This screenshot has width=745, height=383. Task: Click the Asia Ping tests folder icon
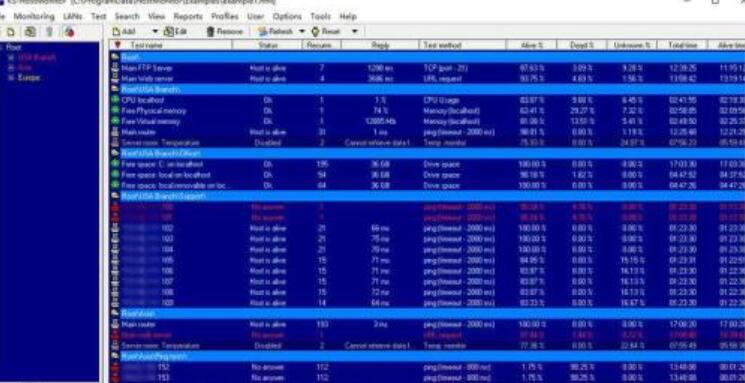tap(115, 356)
